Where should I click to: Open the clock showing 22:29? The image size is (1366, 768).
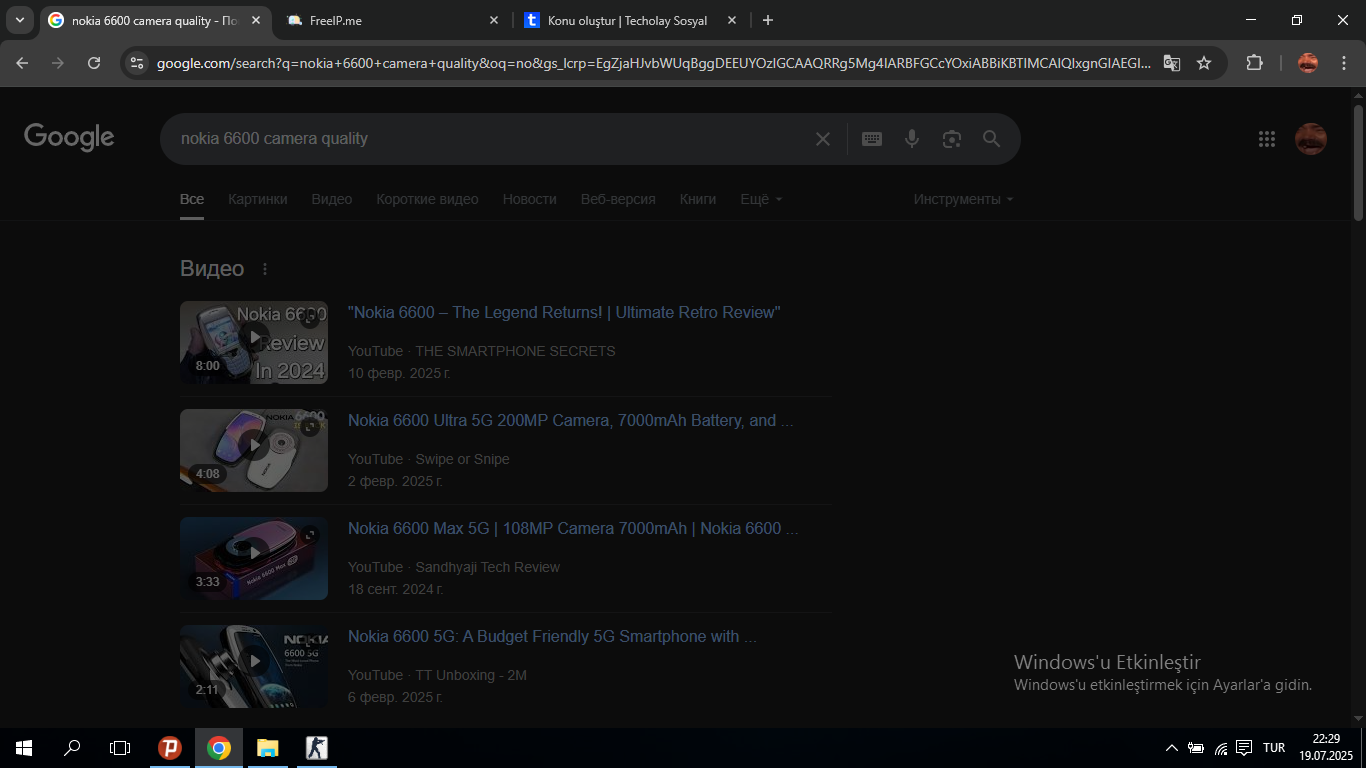click(x=1326, y=747)
